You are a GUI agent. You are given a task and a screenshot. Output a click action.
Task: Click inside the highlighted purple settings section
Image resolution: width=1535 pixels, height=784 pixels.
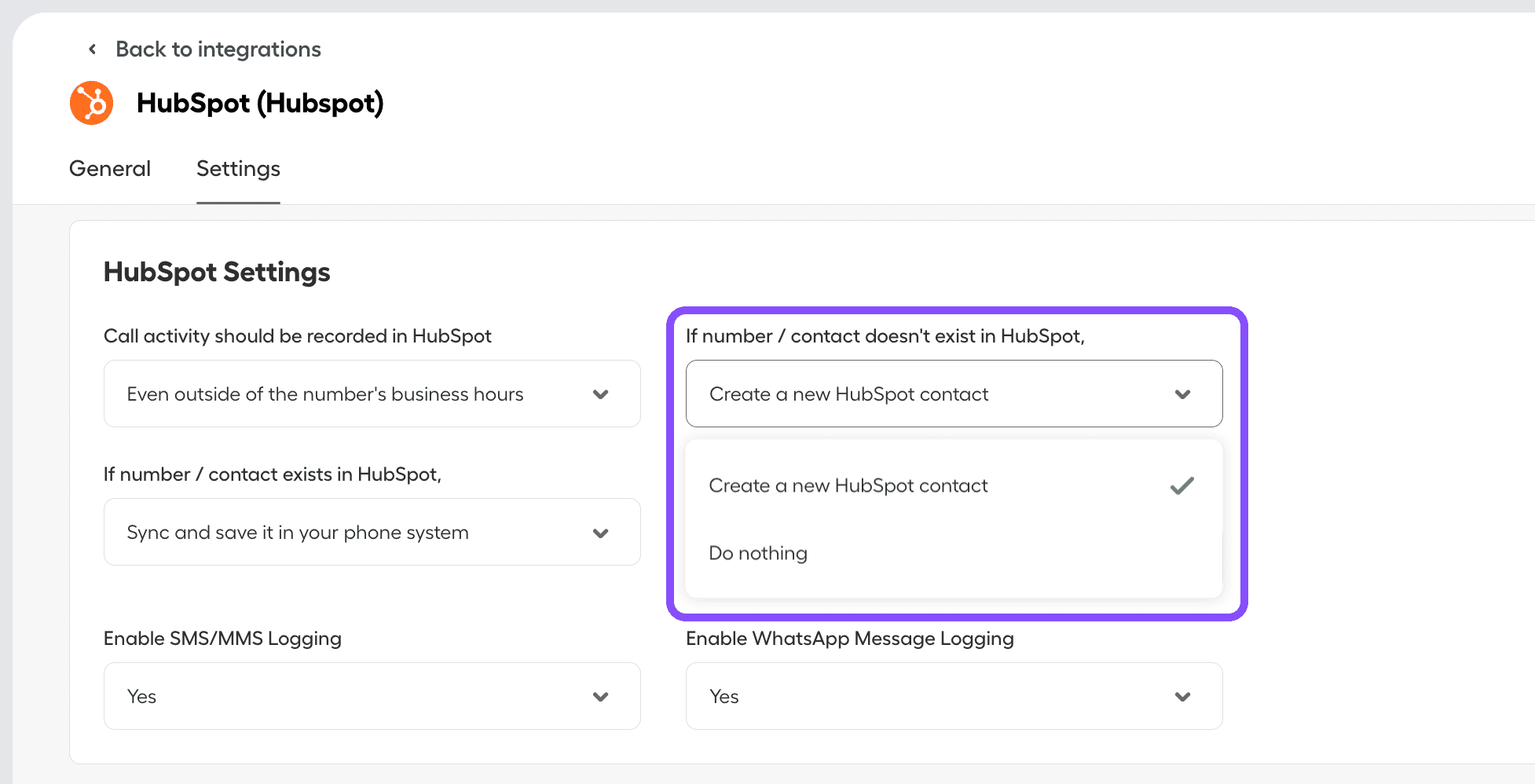[954, 336]
